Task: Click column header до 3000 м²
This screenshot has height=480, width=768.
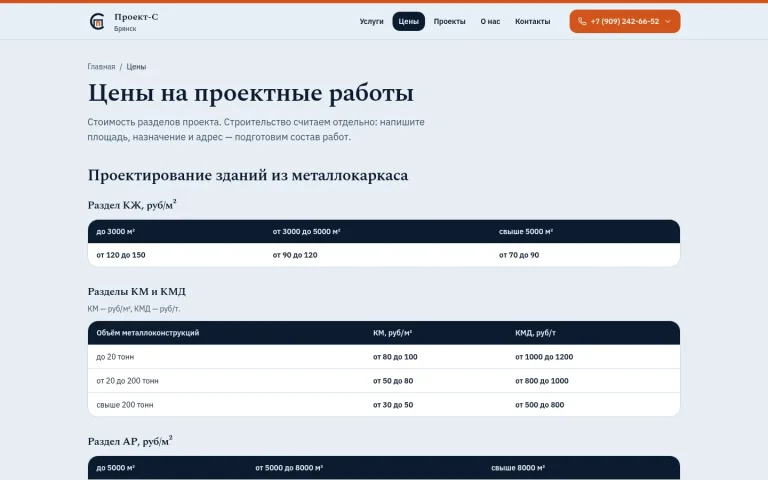Action: 116,232
